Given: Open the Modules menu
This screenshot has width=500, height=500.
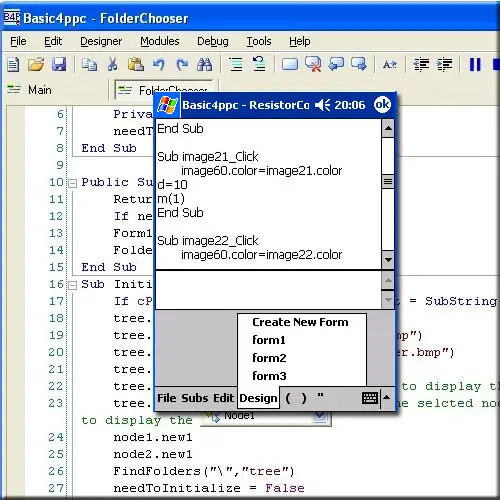Looking at the screenshot, I should pyautogui.click(x=160, y=41).
